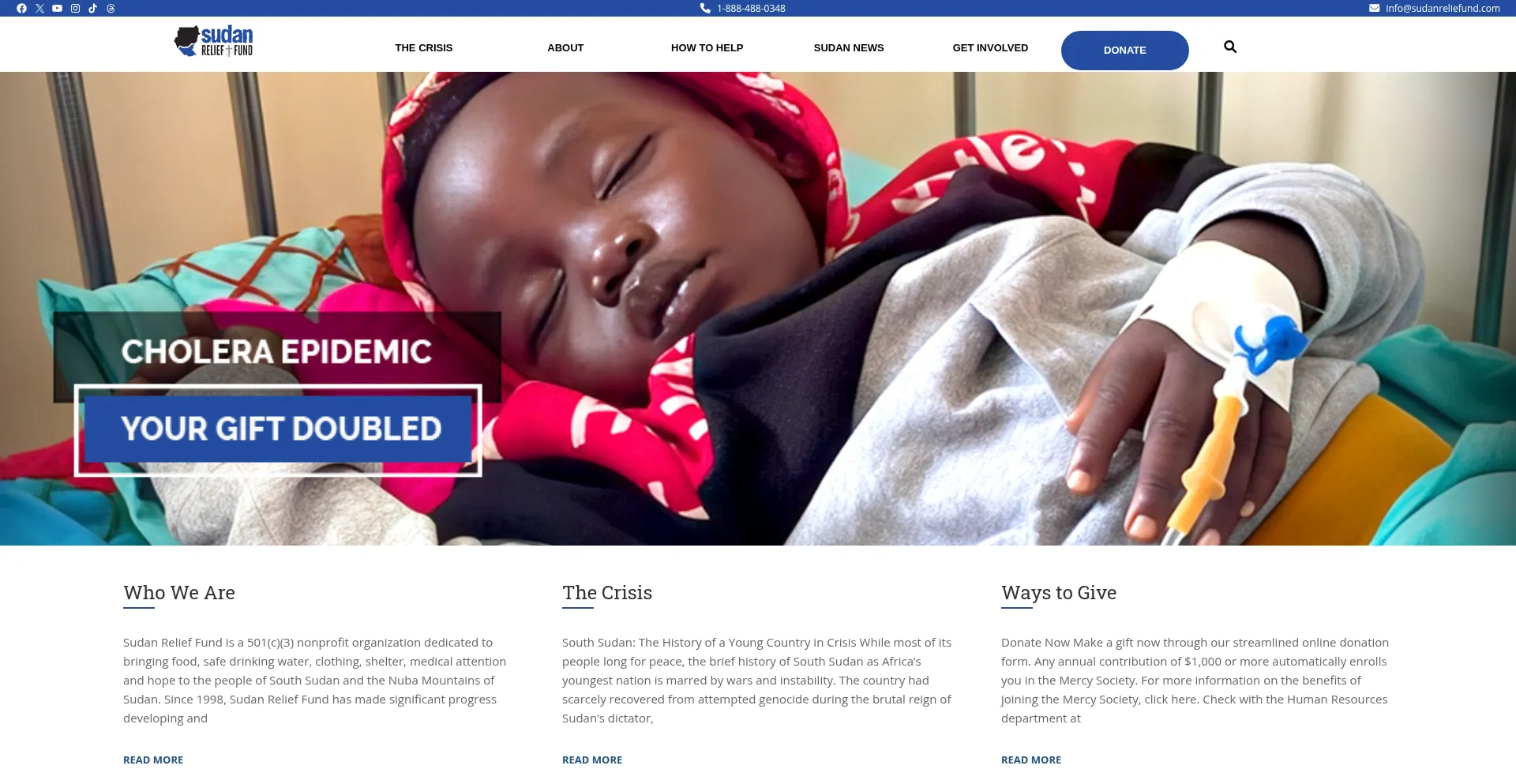Email info@sudanrelieffund.com link
This screenshot has height=784, width=1516.
(x=1435, y=9)
